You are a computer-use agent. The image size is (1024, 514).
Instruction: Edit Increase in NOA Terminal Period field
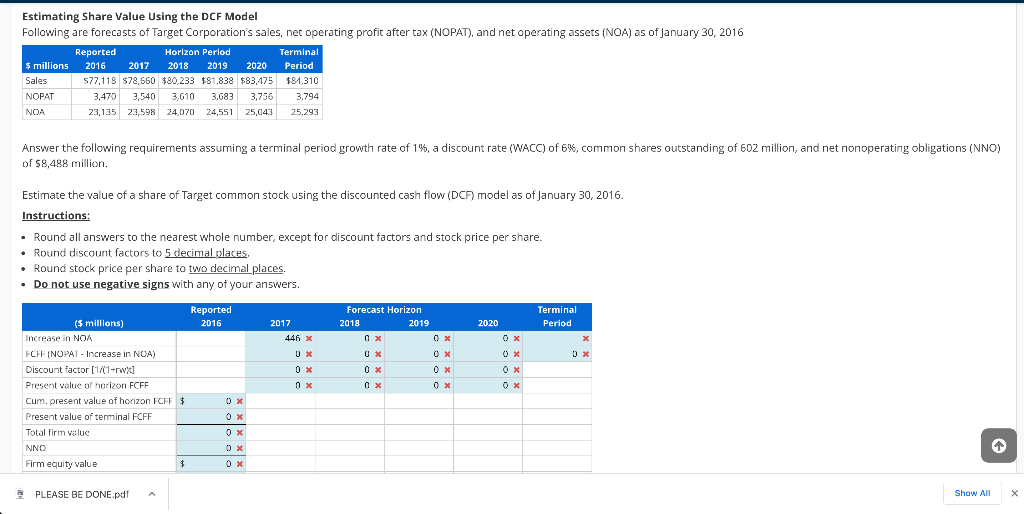(557, 338)
